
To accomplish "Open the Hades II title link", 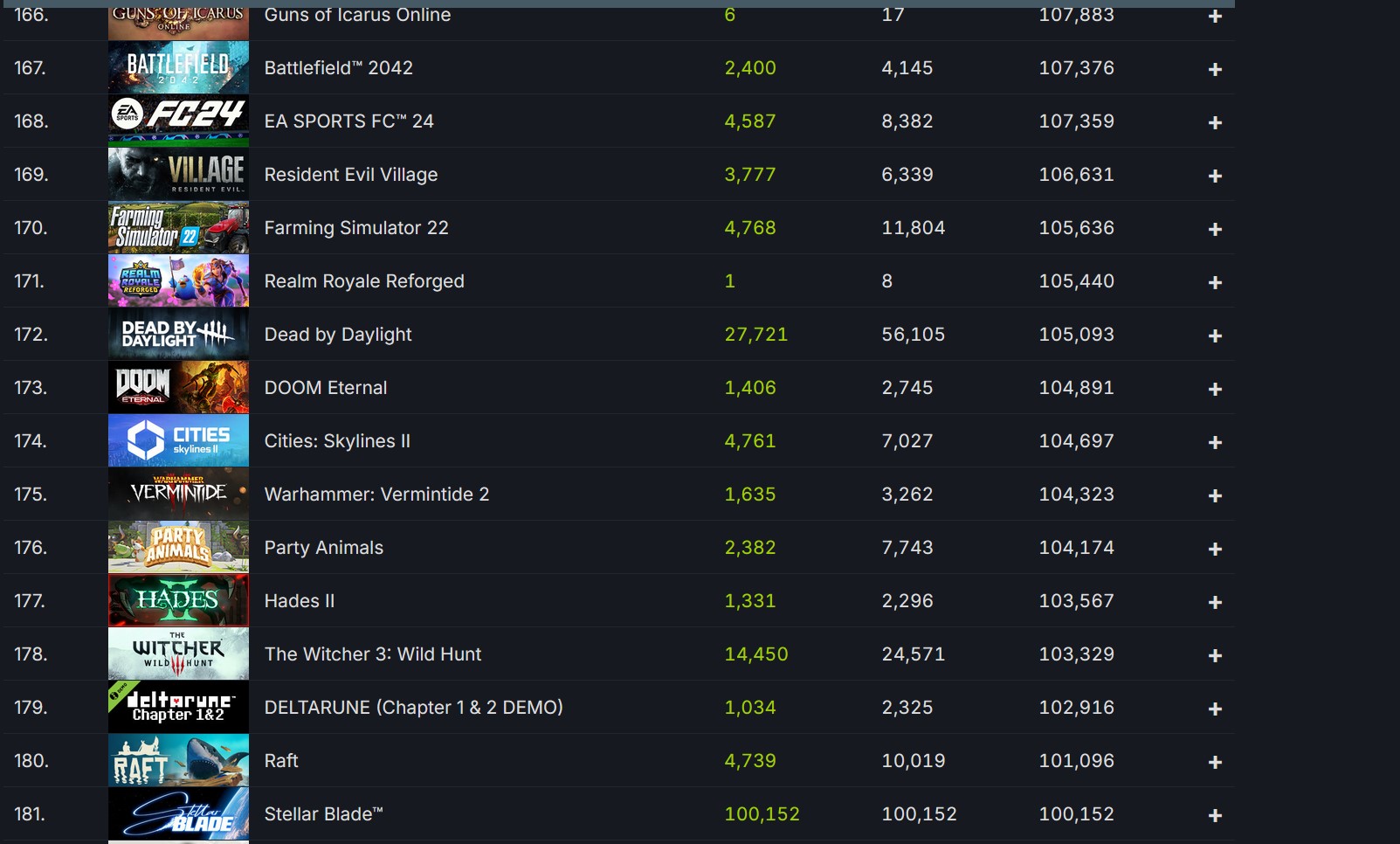I will pos(300,600).
